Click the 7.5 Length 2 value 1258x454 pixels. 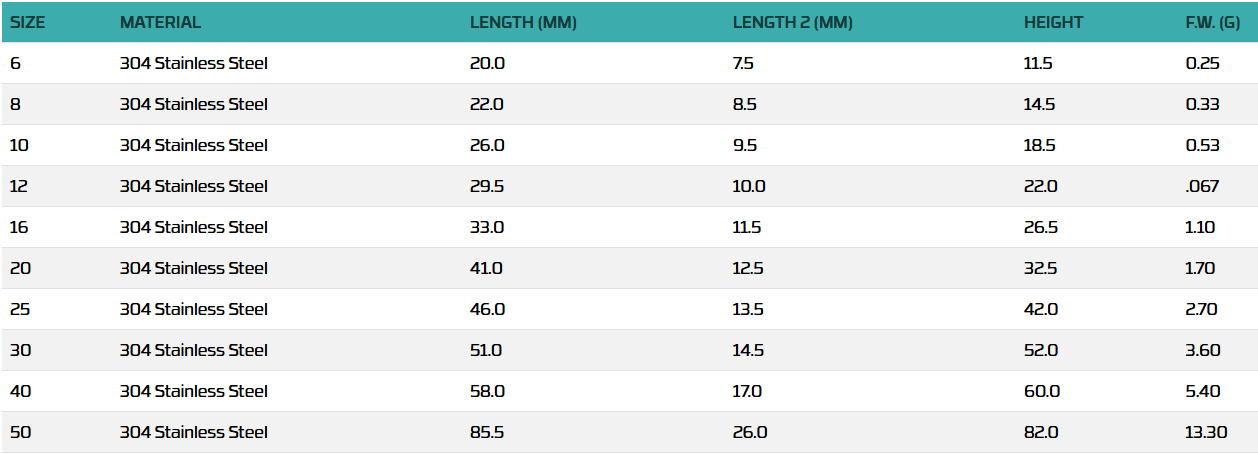coord(743,64)
